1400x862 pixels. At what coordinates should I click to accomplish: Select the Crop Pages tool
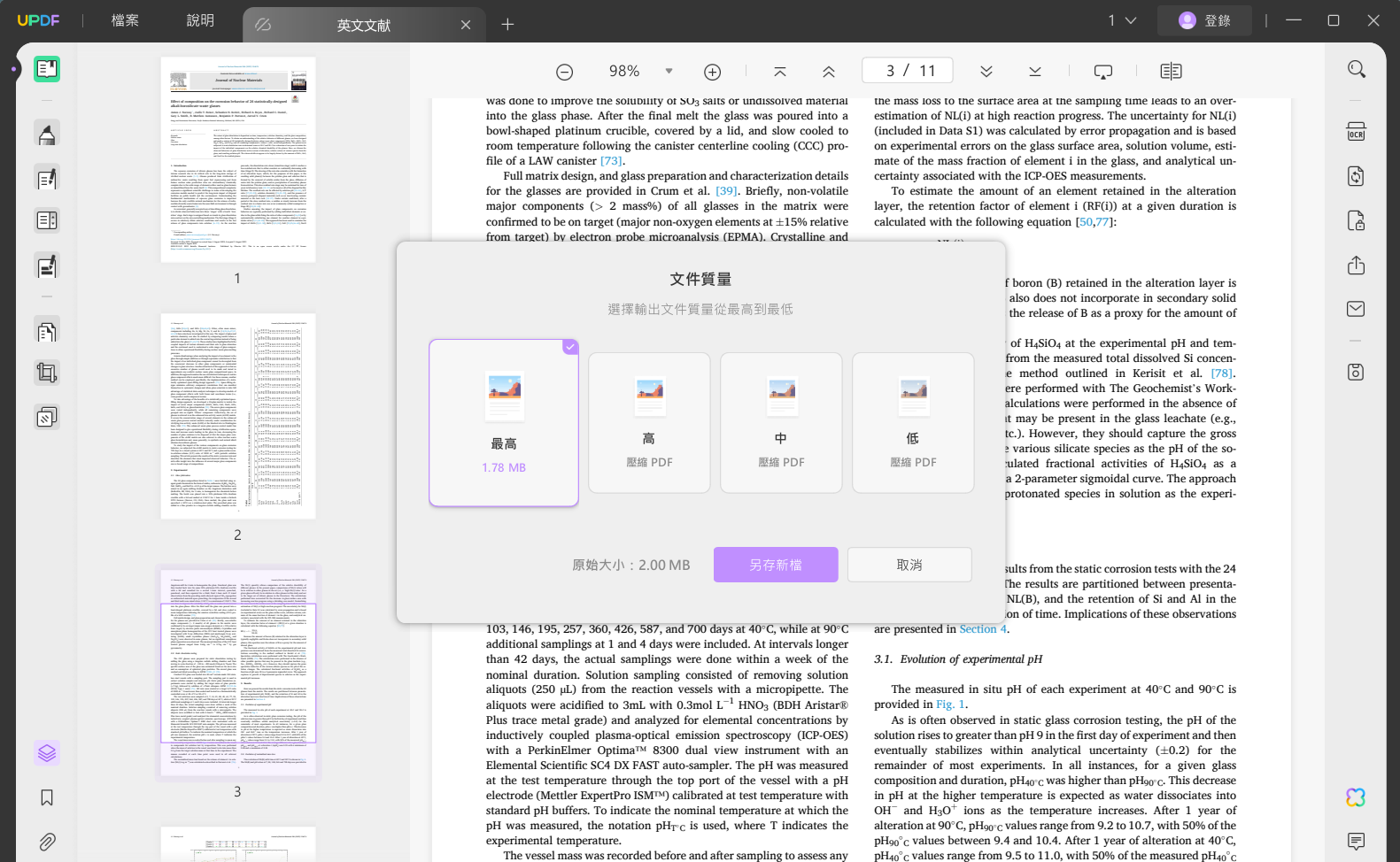pyautogui.click(x=47, y=373)
